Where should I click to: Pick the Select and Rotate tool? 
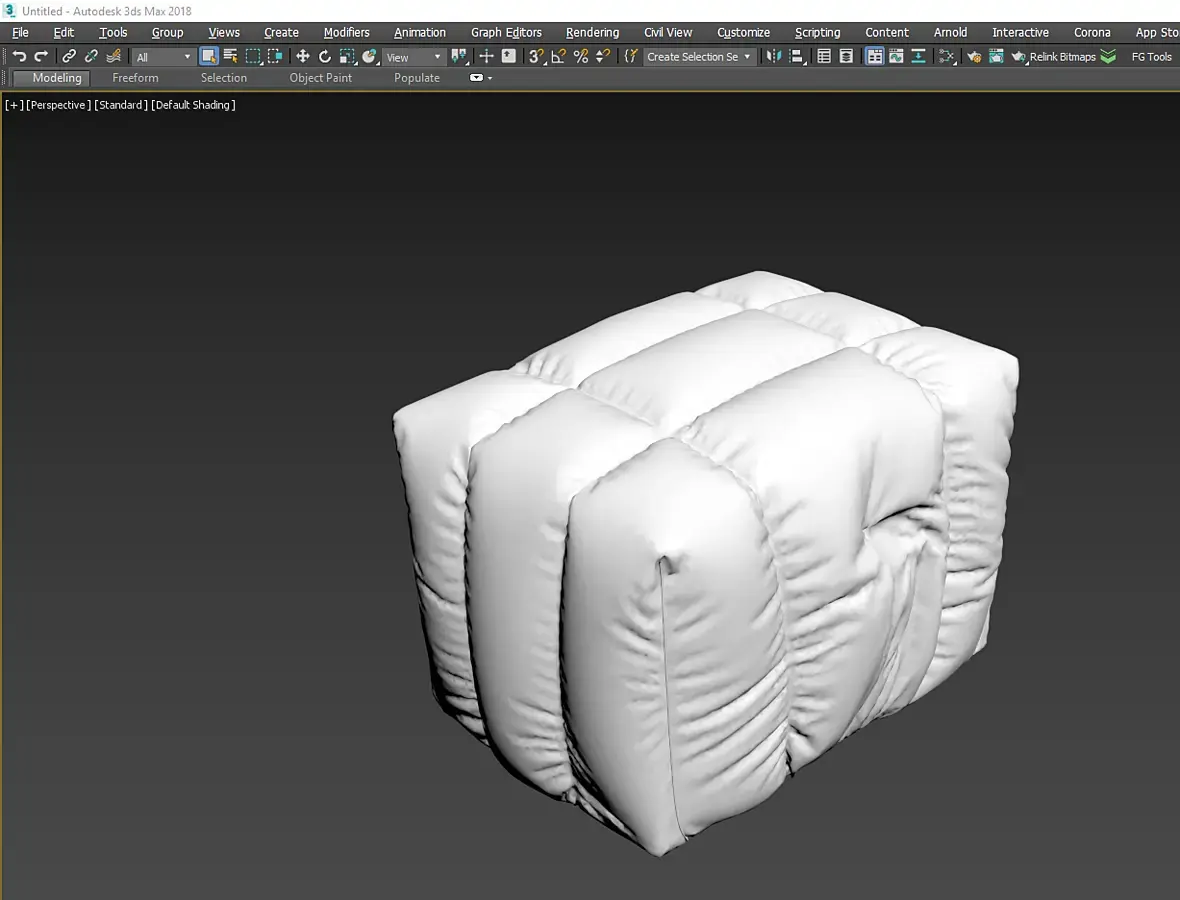pos(325,57)
